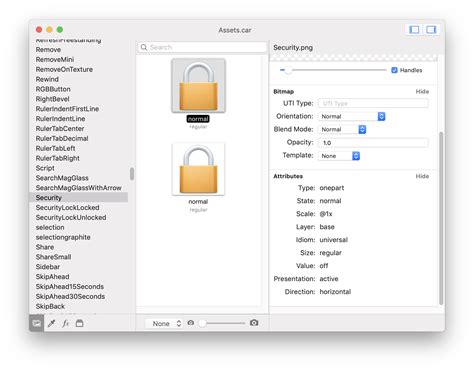Select SkipAhead30Seconds in the list
This screenshot has height=370, width=474.
[70, 296]
